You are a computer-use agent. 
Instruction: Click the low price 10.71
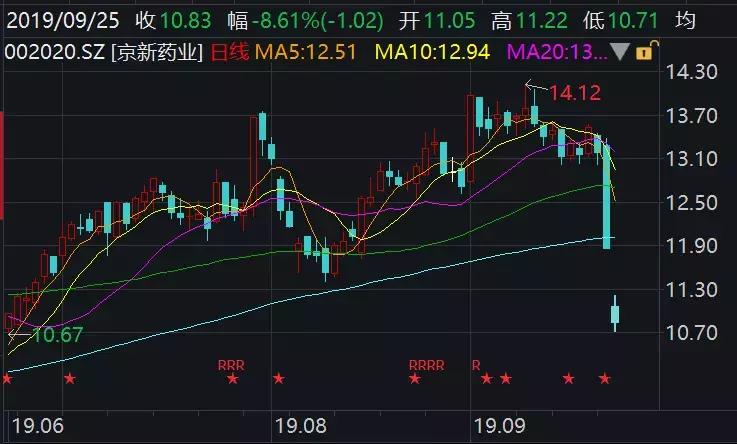pyautogui.click(x=633, y=21)
